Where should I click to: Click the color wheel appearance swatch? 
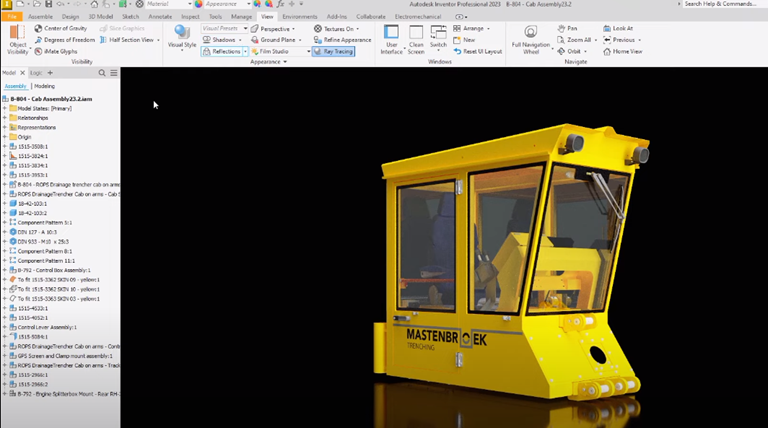198,4
